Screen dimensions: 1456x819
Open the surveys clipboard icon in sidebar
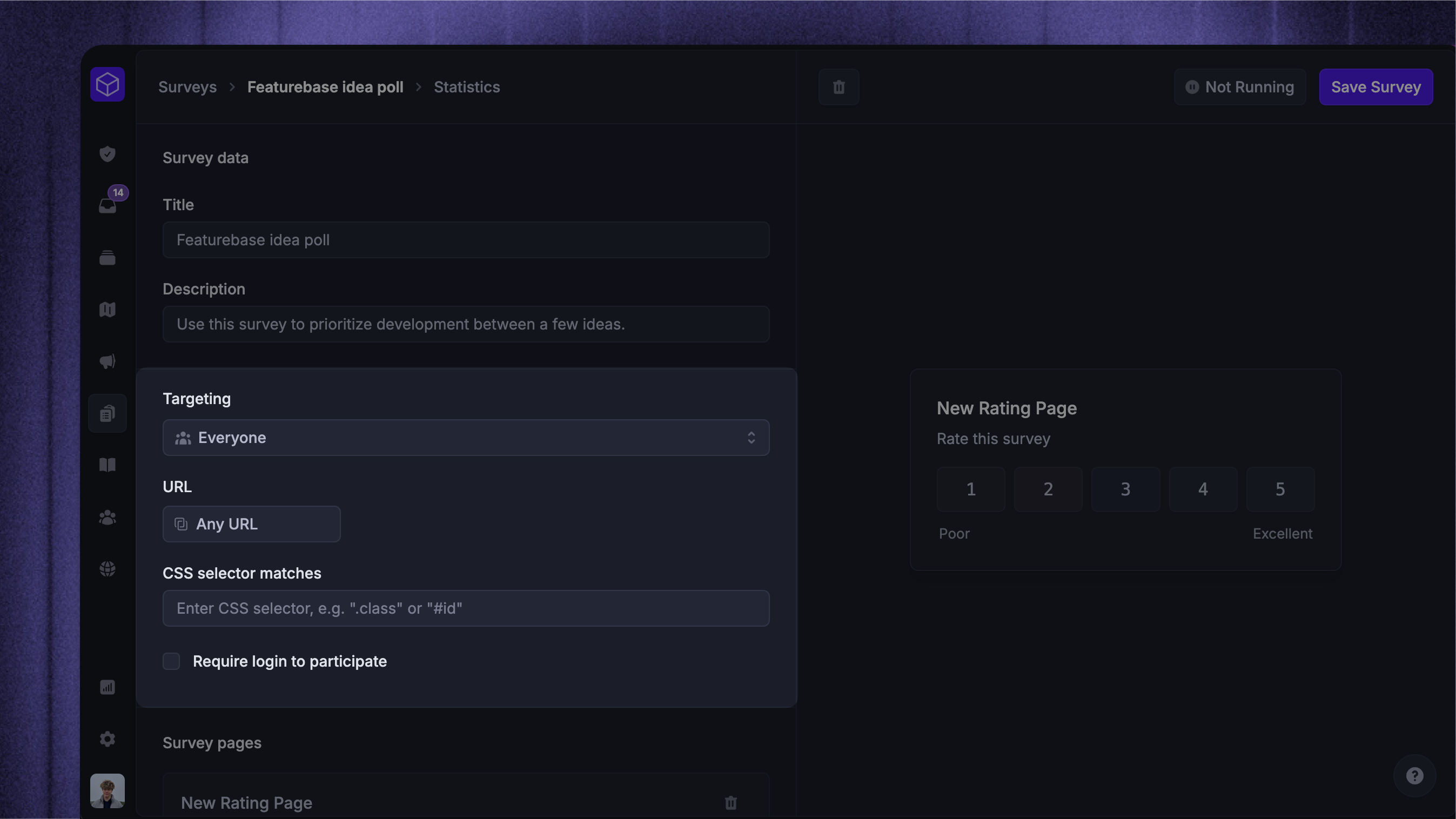(x=108, y=414)
